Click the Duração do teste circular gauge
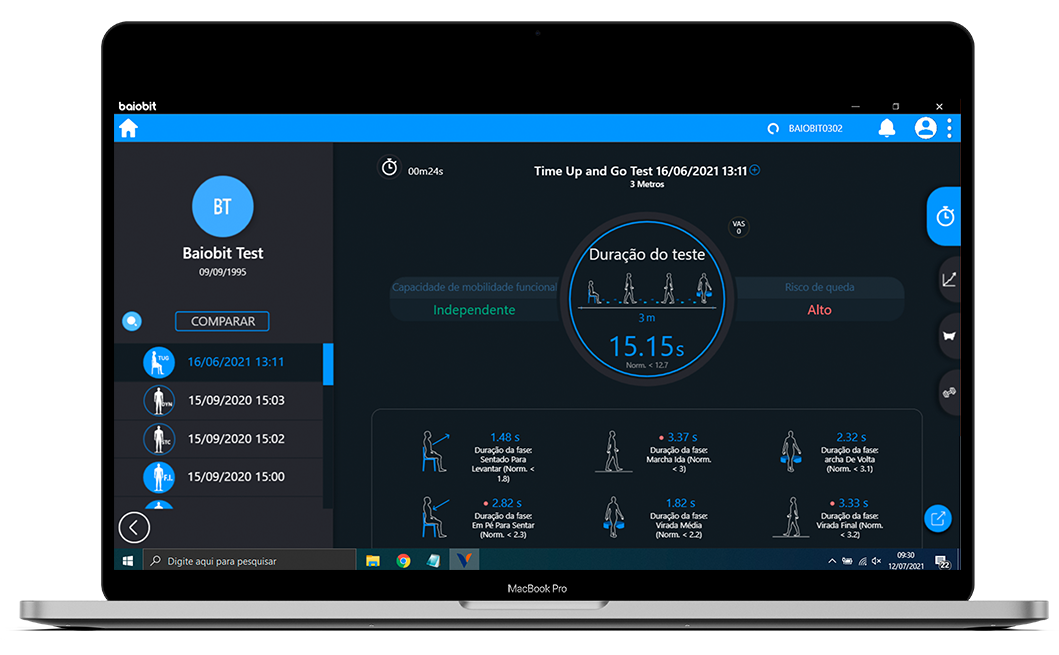 tap(646, 298)
